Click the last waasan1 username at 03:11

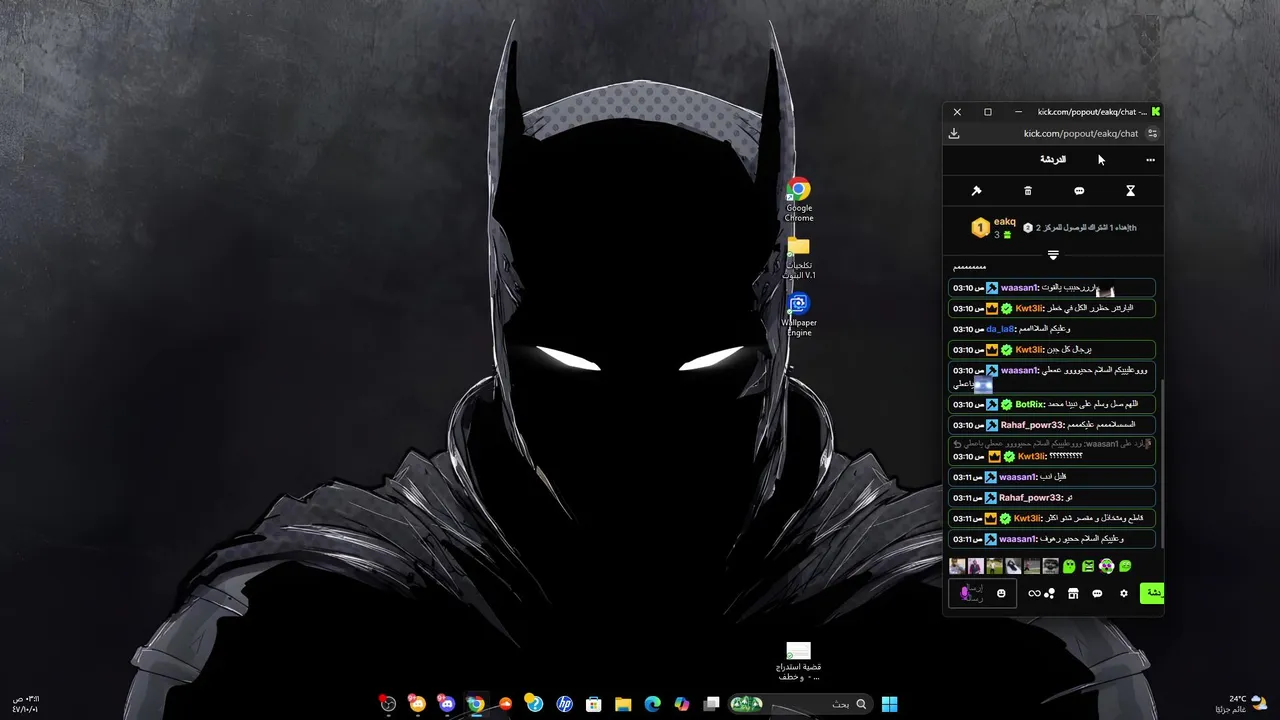pyautogui.click(x=1019, y=539)
